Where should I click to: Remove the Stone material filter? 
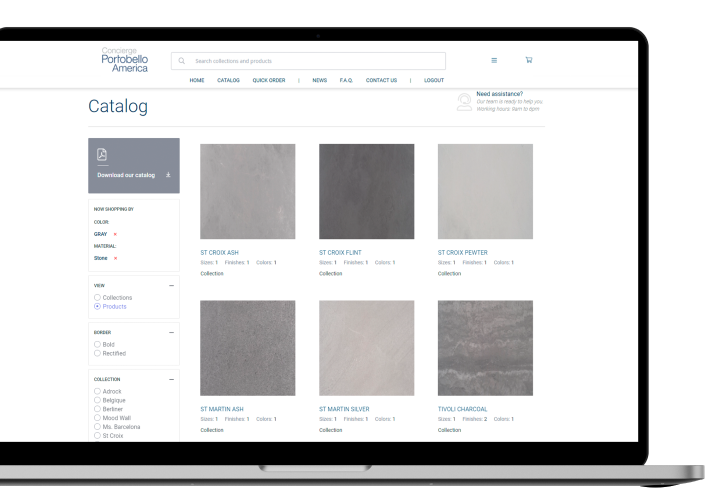click(115, 258)
